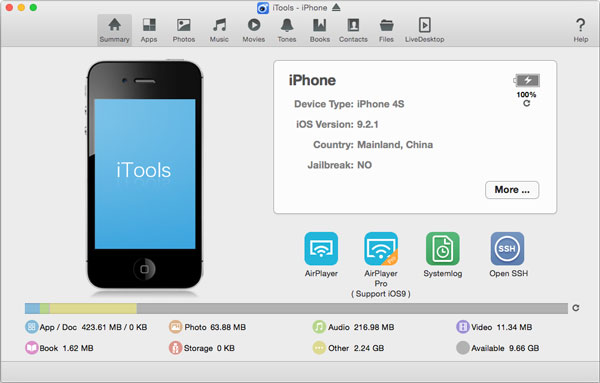The image size is (600, 383).
Task: Click the yellow minimize window button
Action: pyautogui.click(x=21, y=7)
